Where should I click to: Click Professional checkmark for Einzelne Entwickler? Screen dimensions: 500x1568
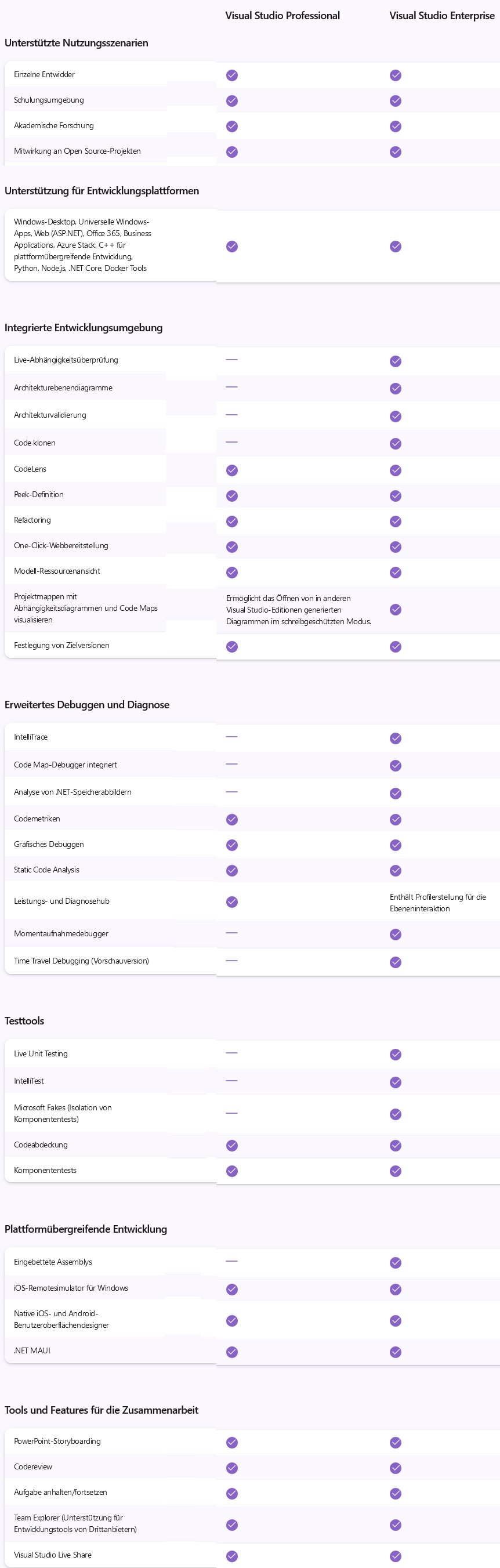(232, 75)
